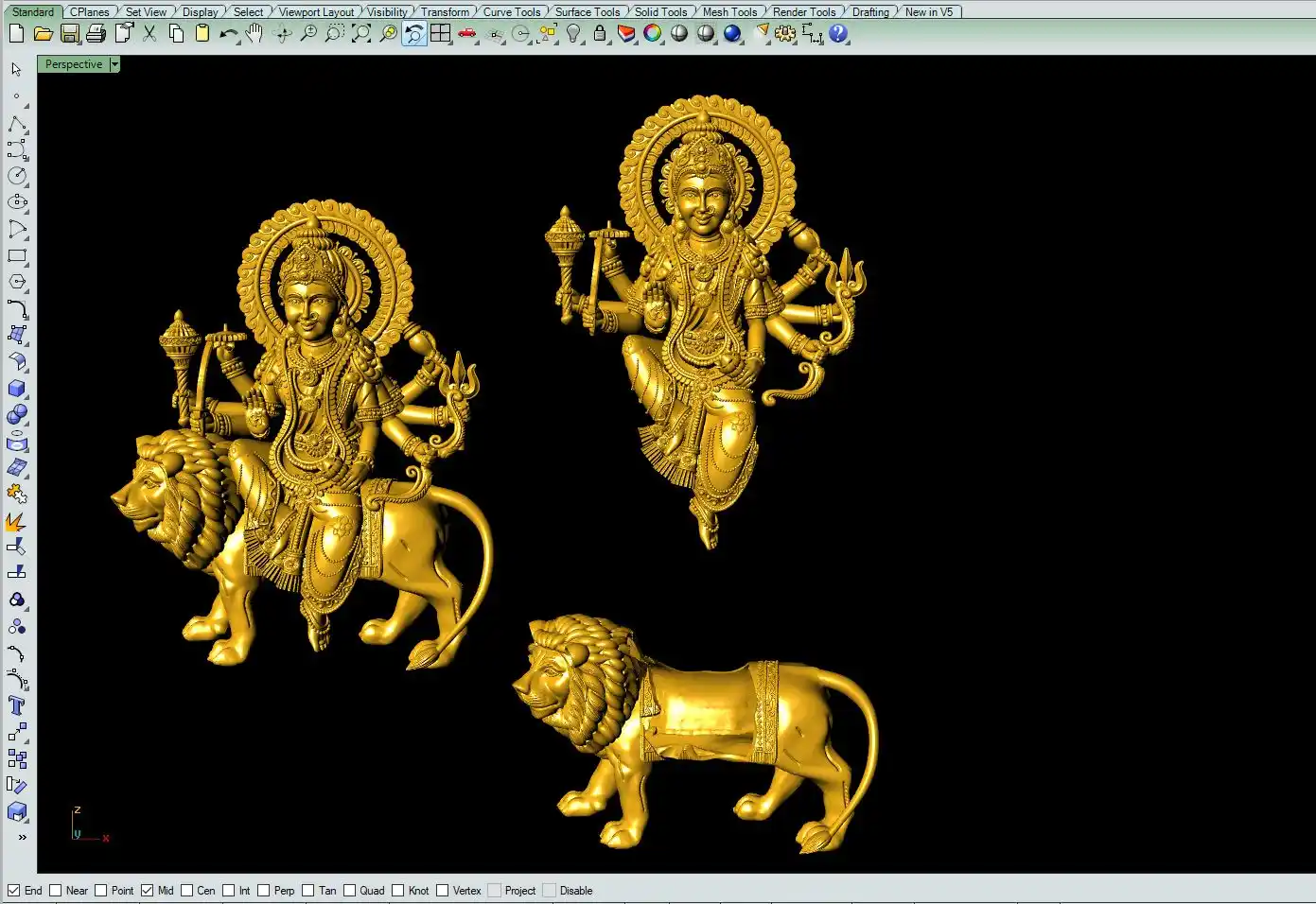Choose the Circle drawing tool
1316x904 pixels.
[x=17, y=176]
